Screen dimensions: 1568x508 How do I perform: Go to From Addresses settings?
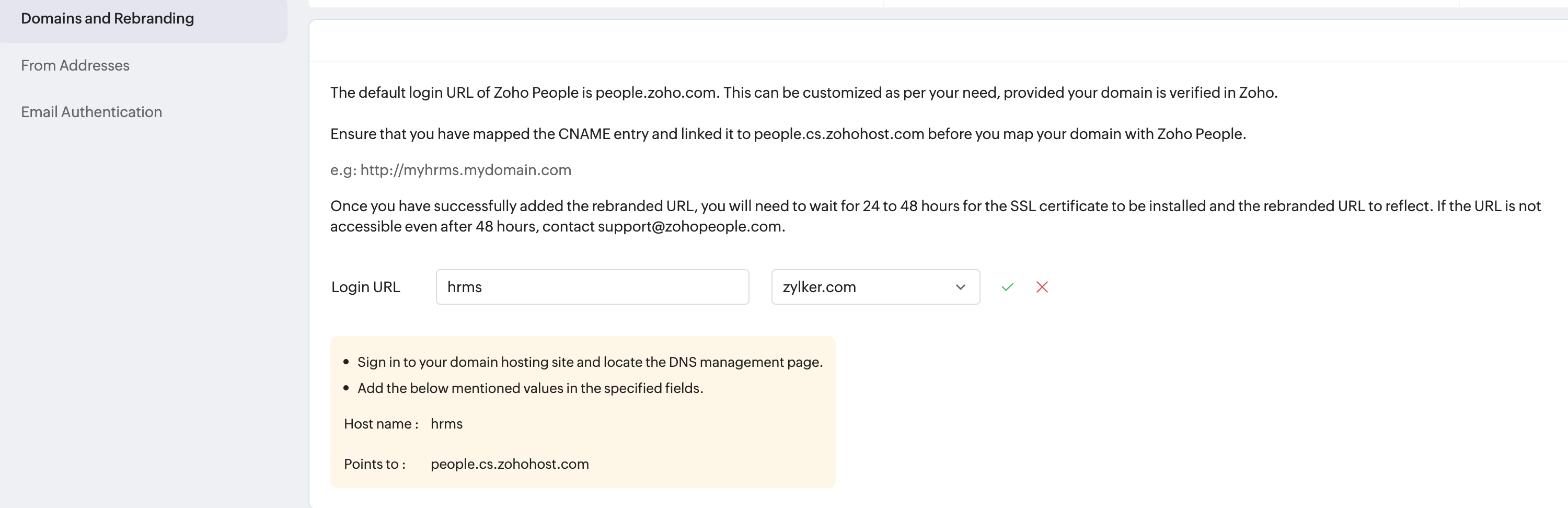tap(75, 65)
